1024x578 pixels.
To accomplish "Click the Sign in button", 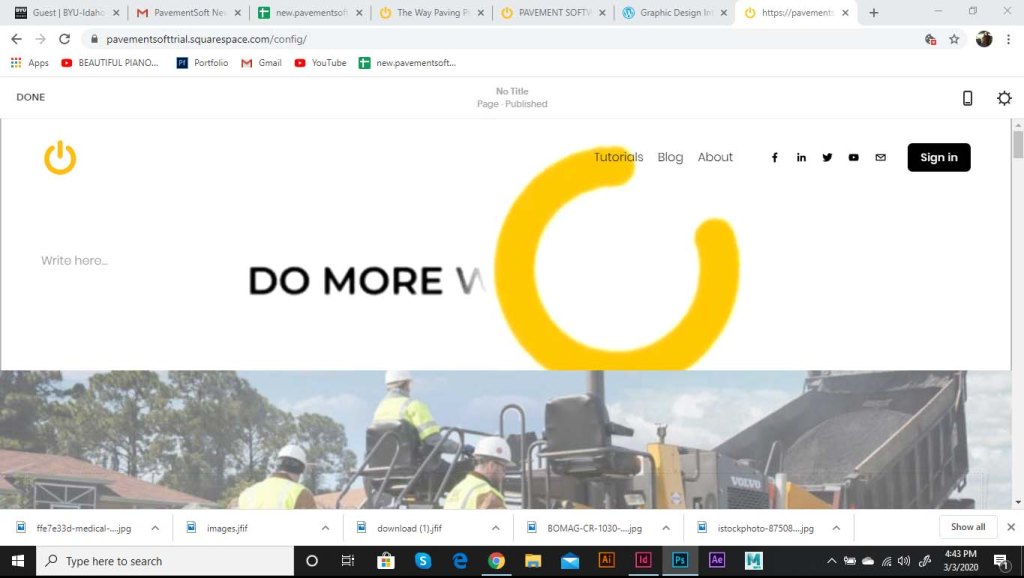I will tap(938, 157).
